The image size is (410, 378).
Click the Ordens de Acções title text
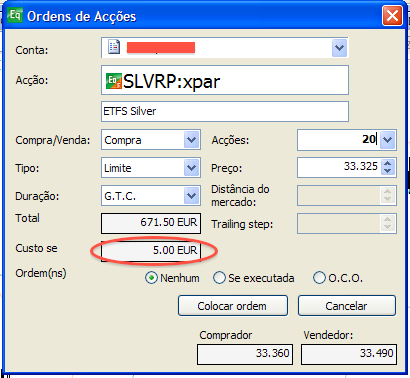click(82, 16)
